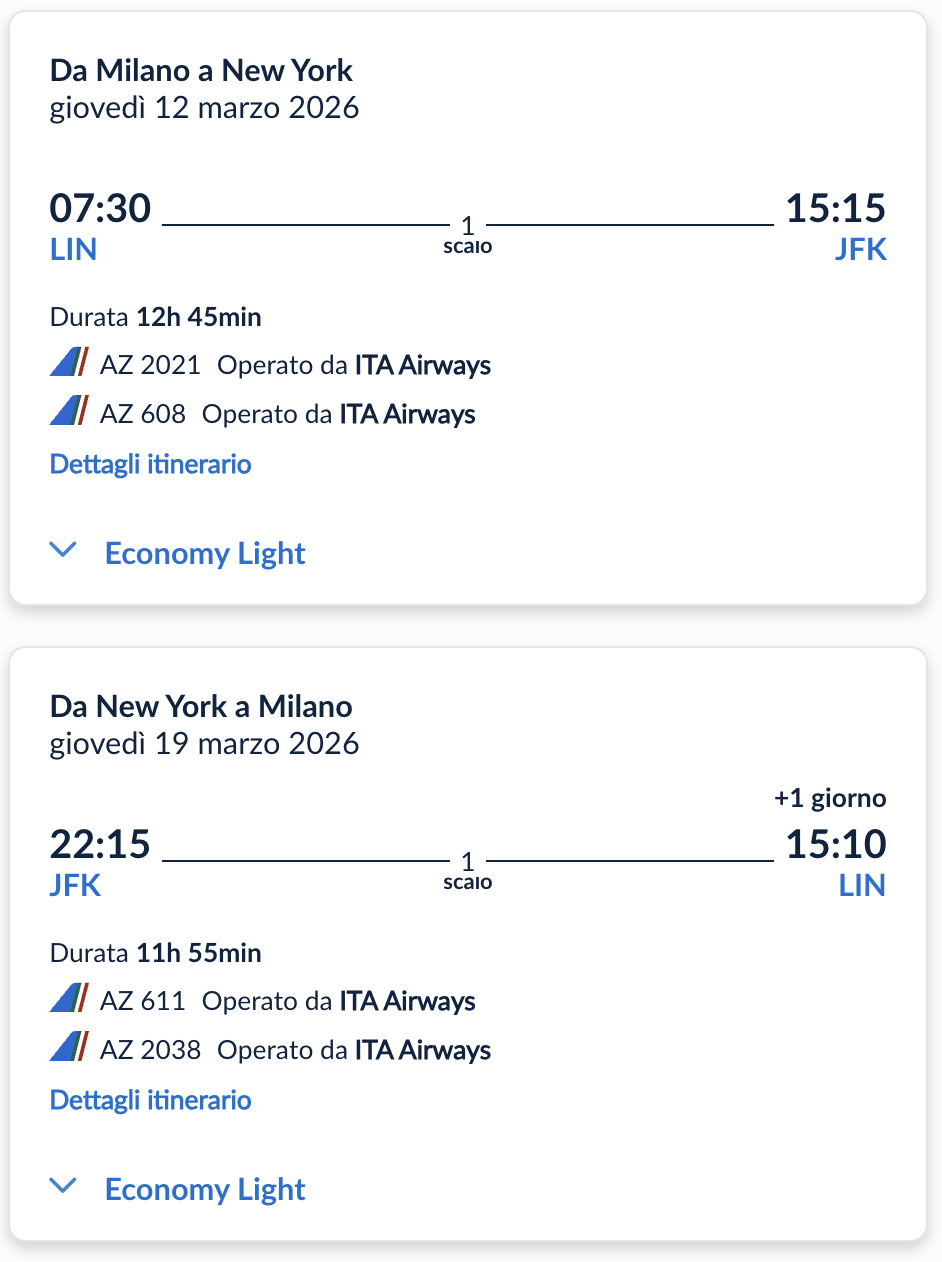Viewport: 942px width, 1262px height.
Task: Click the LIN arrival airport code on return flight
Action: click(862, 885)
